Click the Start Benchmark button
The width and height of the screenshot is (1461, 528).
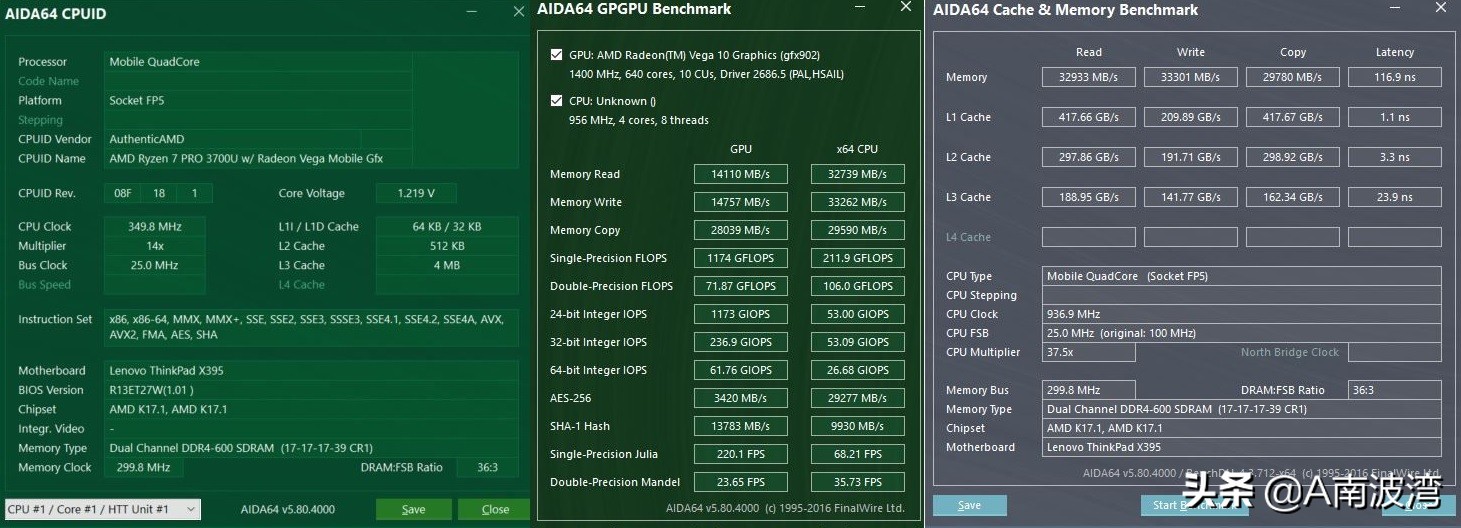point(1194,505)
